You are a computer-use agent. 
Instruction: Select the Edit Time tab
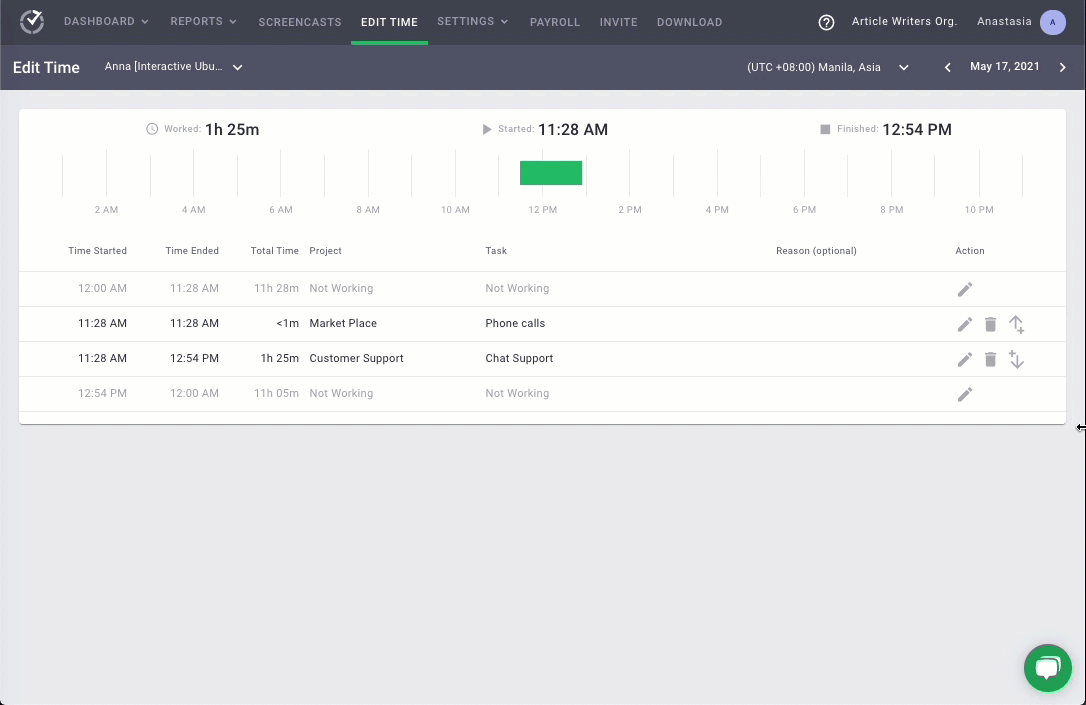click(x=389, y=22)
